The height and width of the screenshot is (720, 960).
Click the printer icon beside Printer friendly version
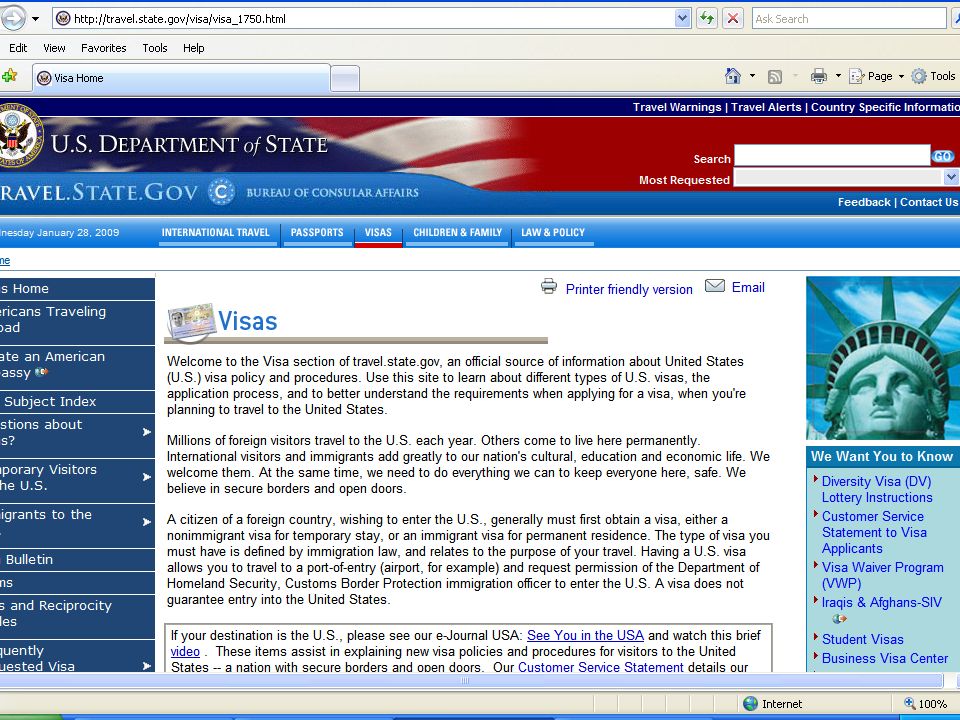pyautogui.click(x=549, y=286)
